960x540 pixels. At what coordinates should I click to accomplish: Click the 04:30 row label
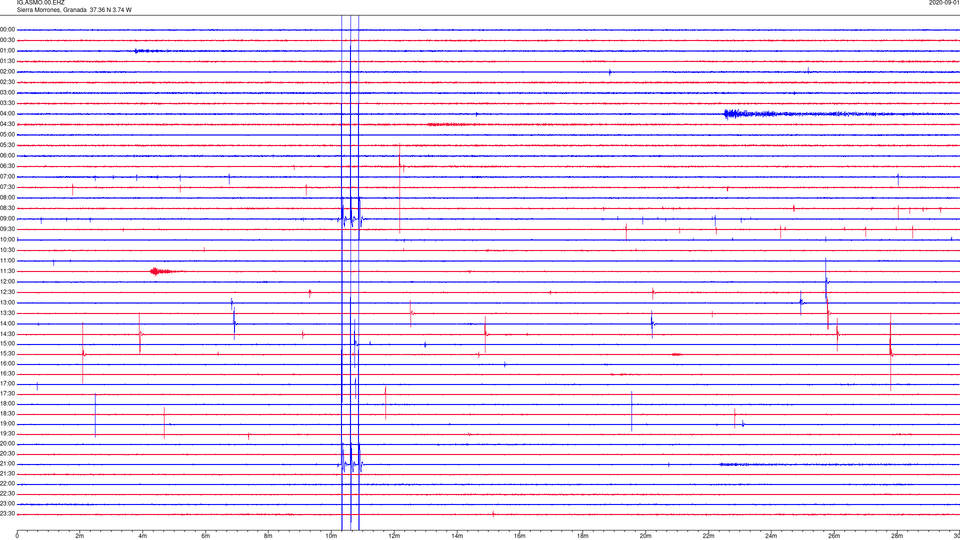(x=7, y=124)
